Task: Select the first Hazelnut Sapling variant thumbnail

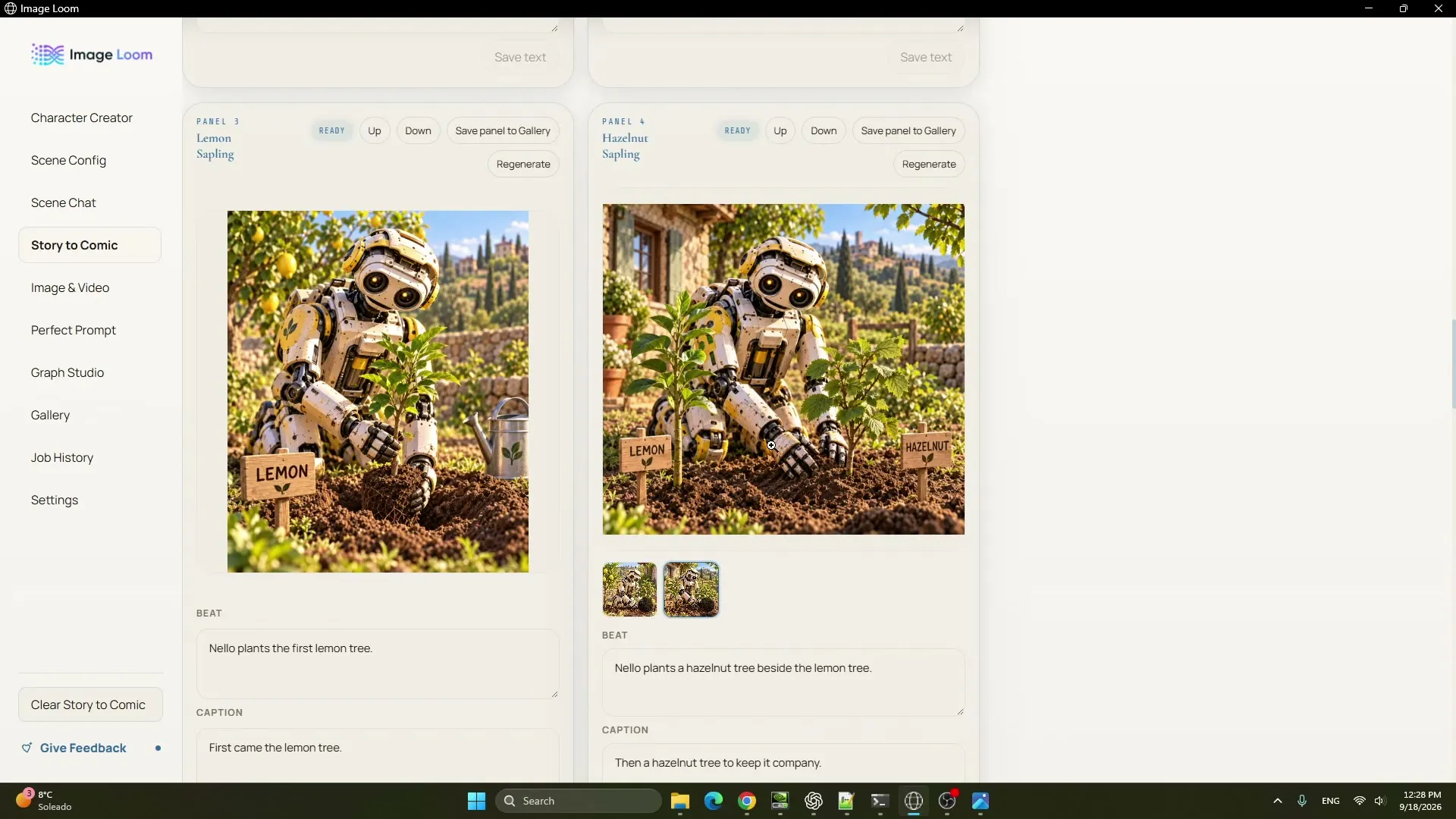Action: point(629,589)
